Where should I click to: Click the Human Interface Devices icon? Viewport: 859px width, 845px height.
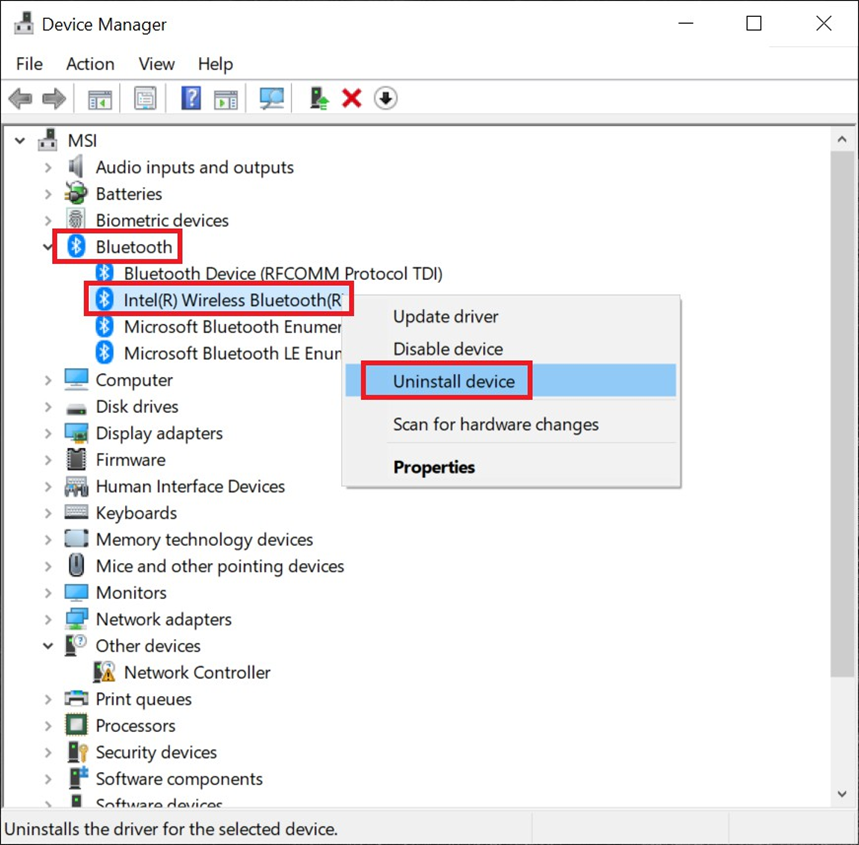76,486
